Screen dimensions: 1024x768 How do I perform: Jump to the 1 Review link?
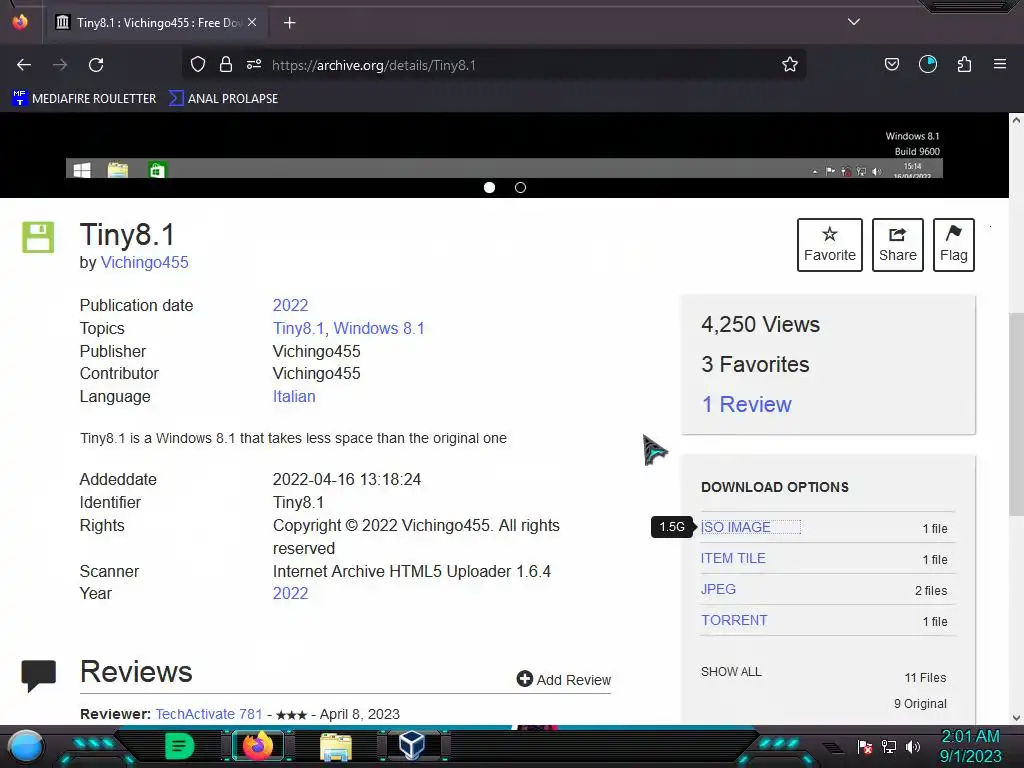[746, 404]
